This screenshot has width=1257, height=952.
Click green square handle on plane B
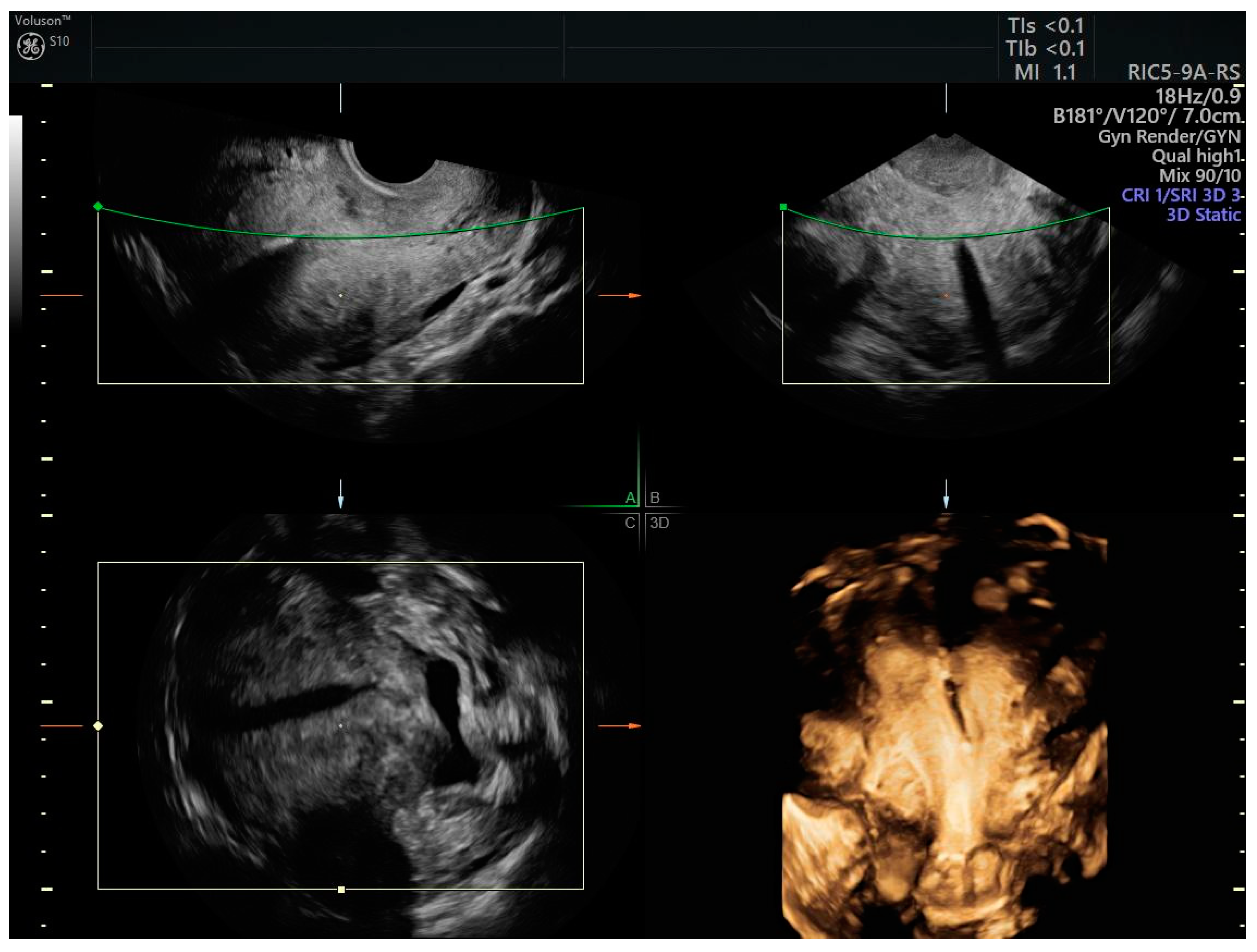point(784,207)
